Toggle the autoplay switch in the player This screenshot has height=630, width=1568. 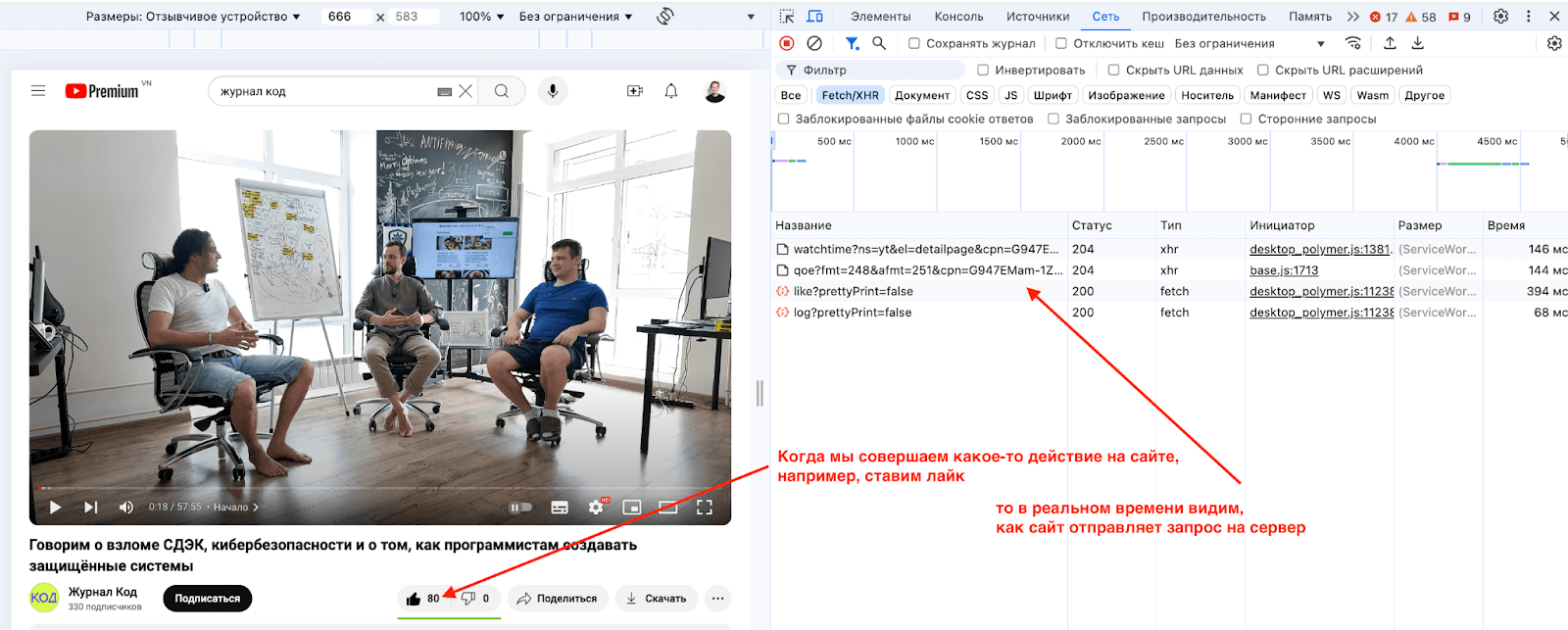[520, 508]
